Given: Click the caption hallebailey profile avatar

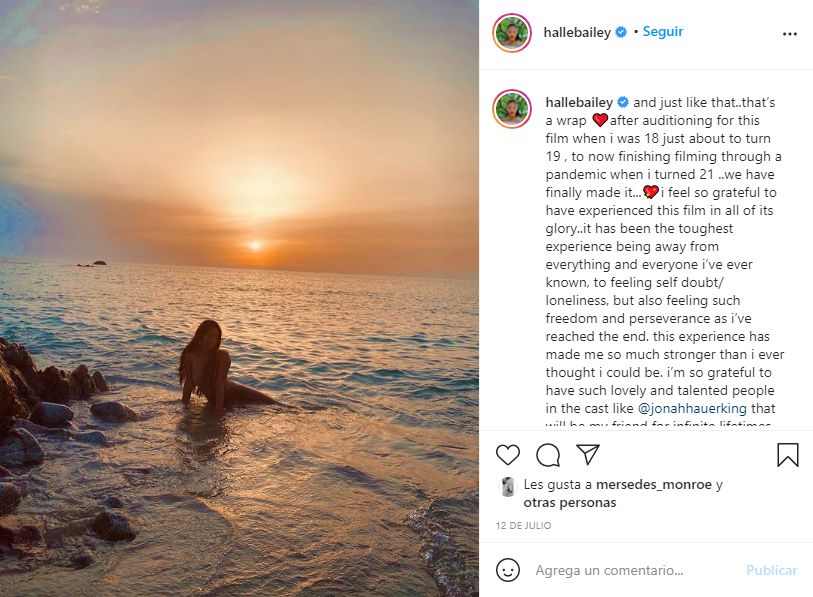Looking at the screenshot, I should 512,109.
